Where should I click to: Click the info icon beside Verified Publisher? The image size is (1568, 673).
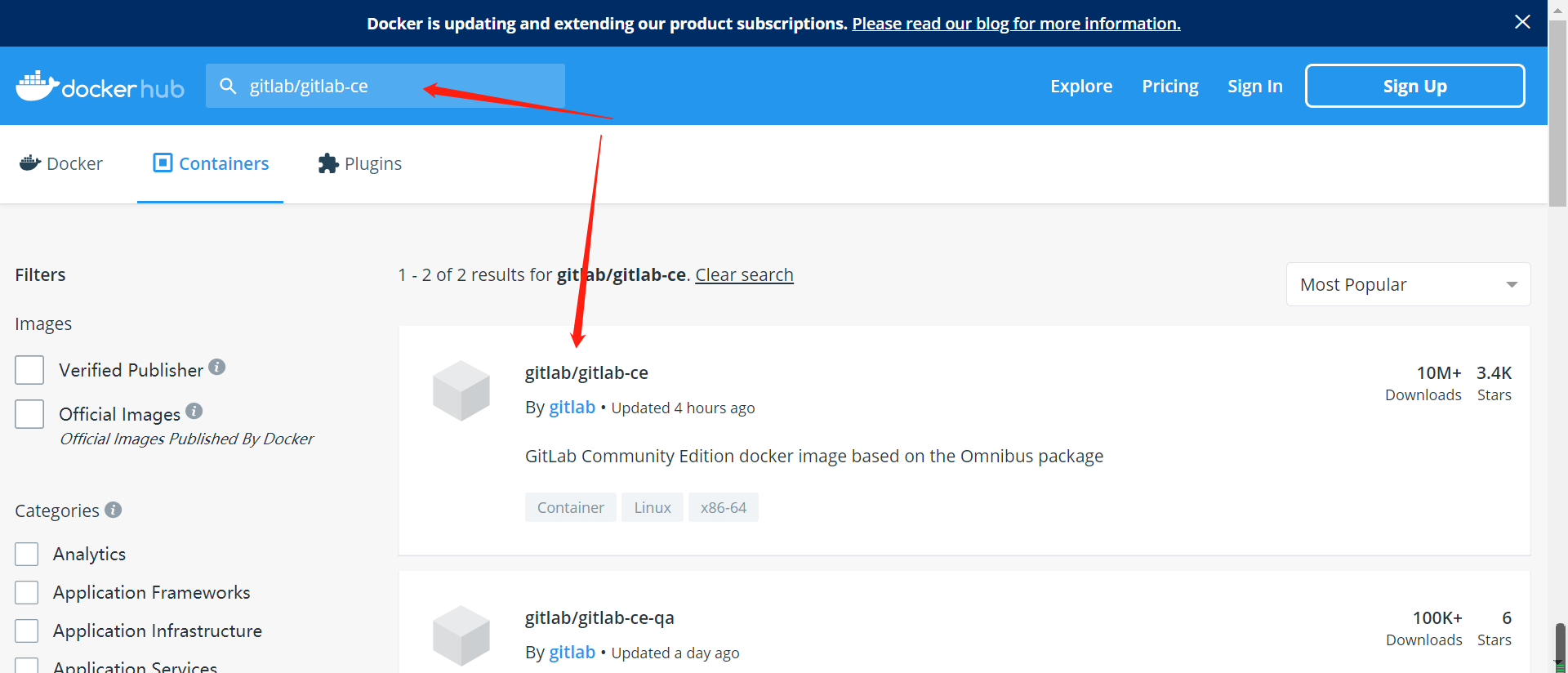[216, 367]
